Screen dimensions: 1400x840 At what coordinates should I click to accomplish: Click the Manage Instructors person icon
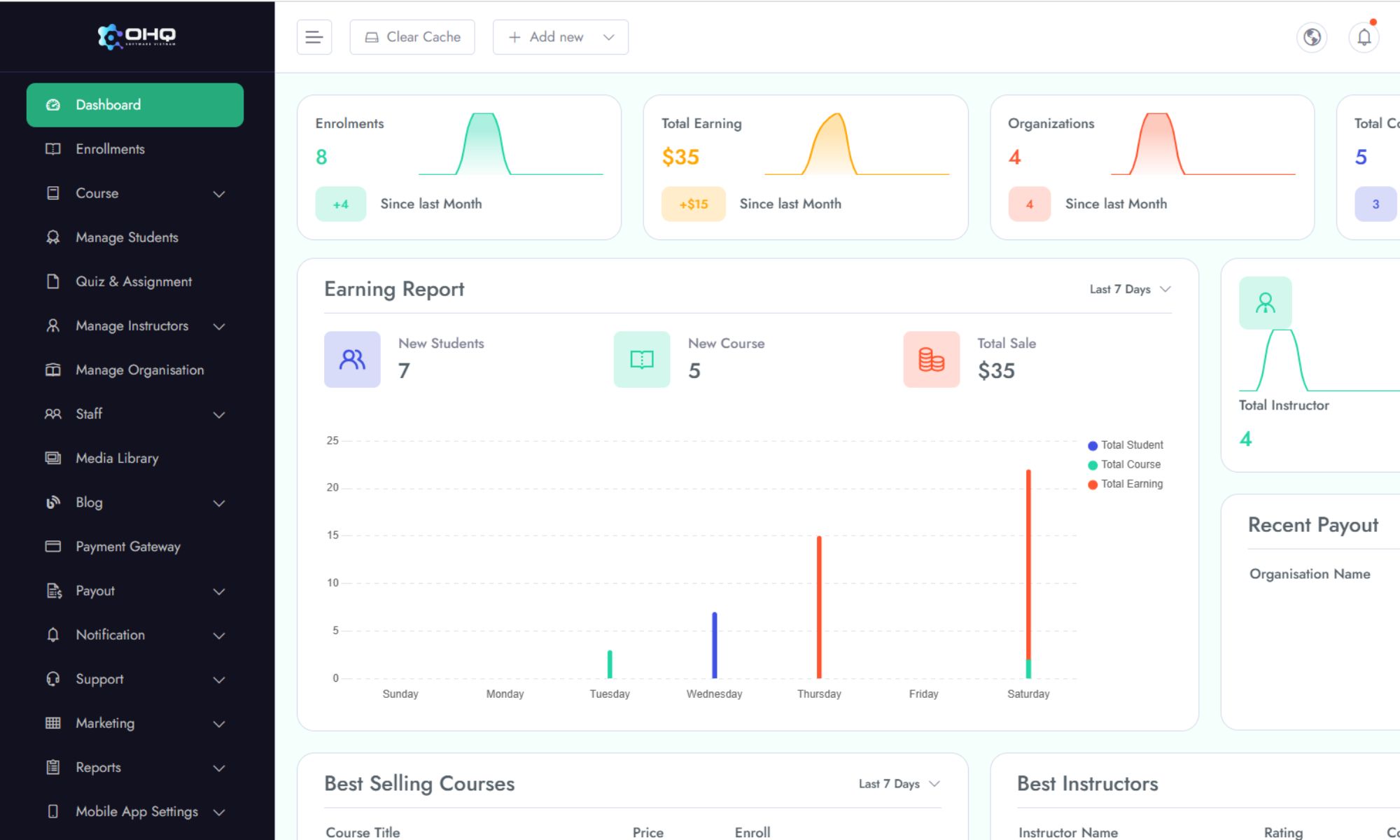[53, 325]
